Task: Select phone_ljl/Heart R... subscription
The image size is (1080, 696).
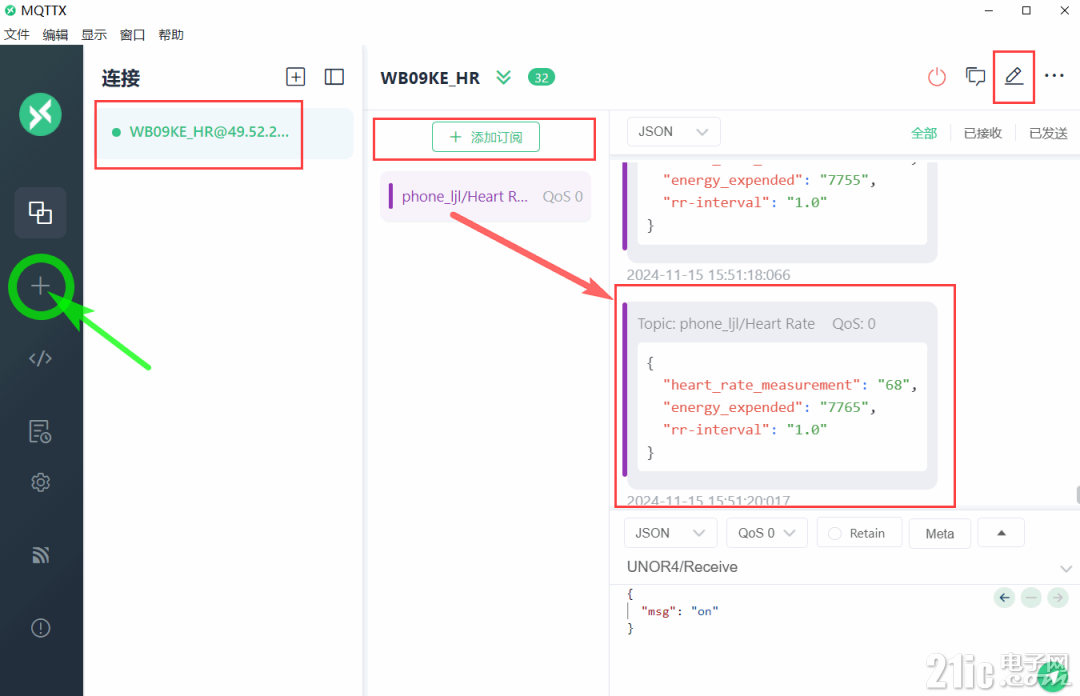Action: click(x=486, y=196)
